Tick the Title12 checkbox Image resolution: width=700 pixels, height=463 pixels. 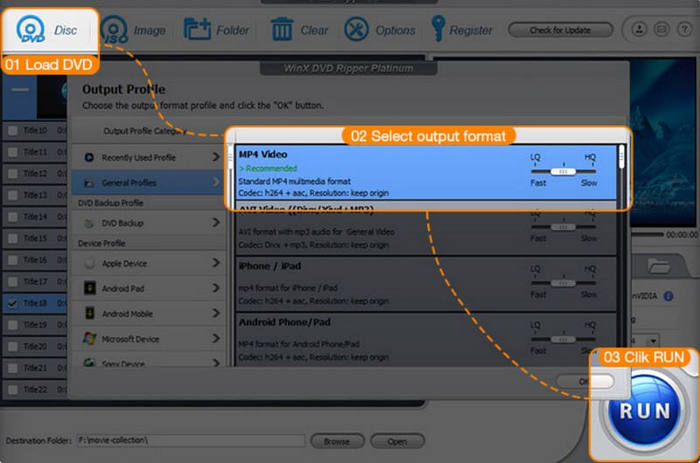(12, 173)
